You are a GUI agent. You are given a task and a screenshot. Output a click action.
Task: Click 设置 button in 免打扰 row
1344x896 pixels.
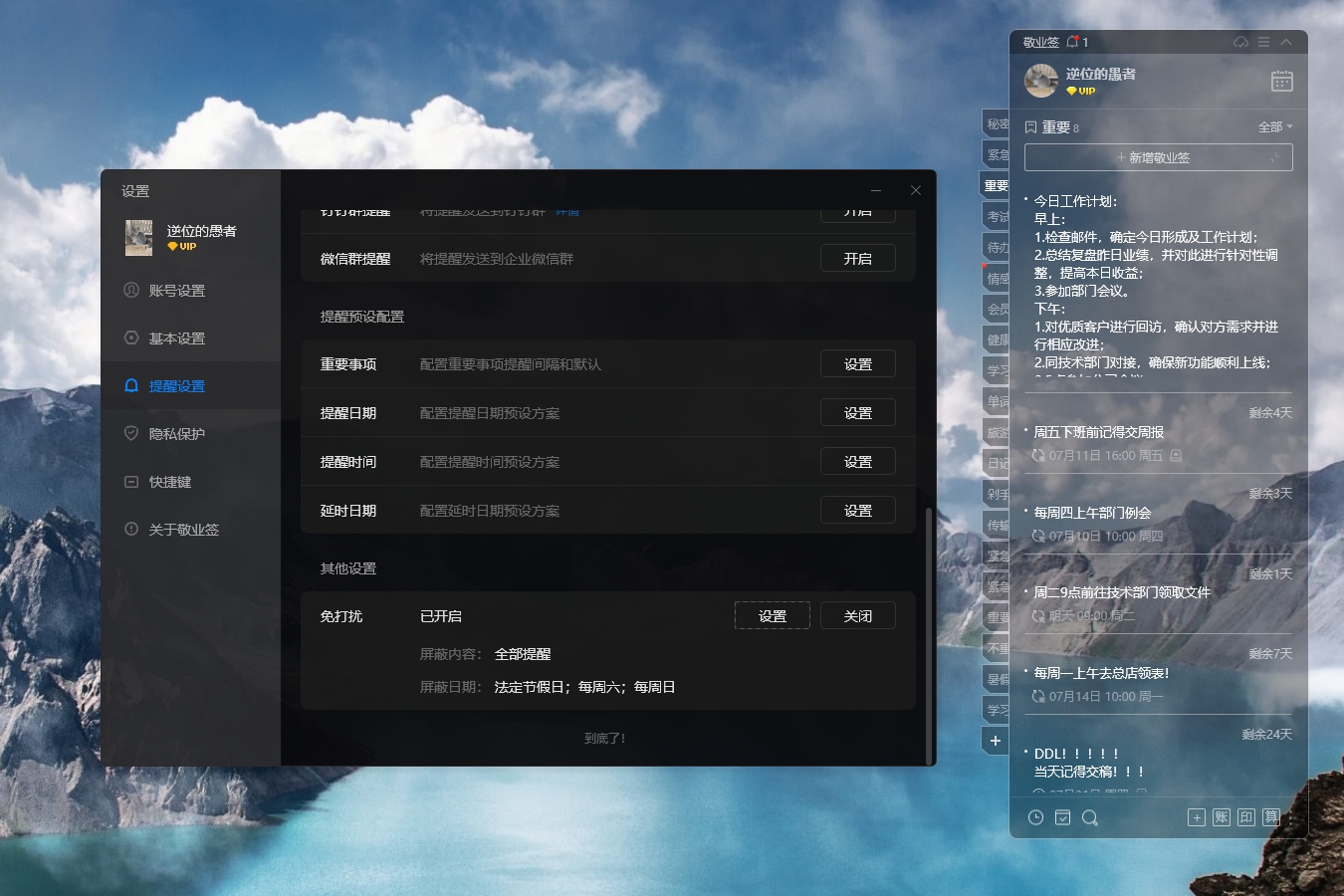773,616
